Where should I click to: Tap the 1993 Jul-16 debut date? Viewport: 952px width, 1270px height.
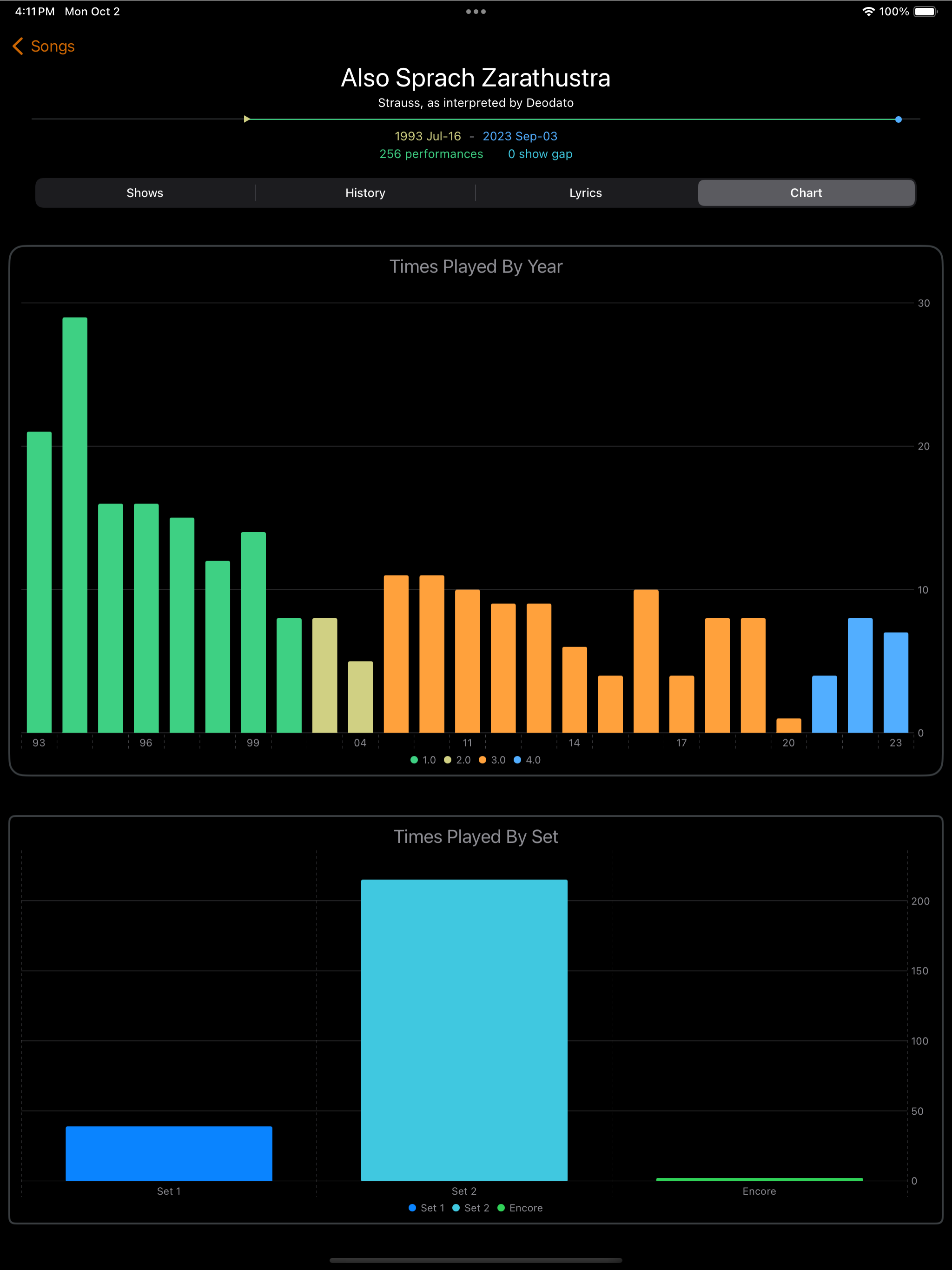[428, 136]
